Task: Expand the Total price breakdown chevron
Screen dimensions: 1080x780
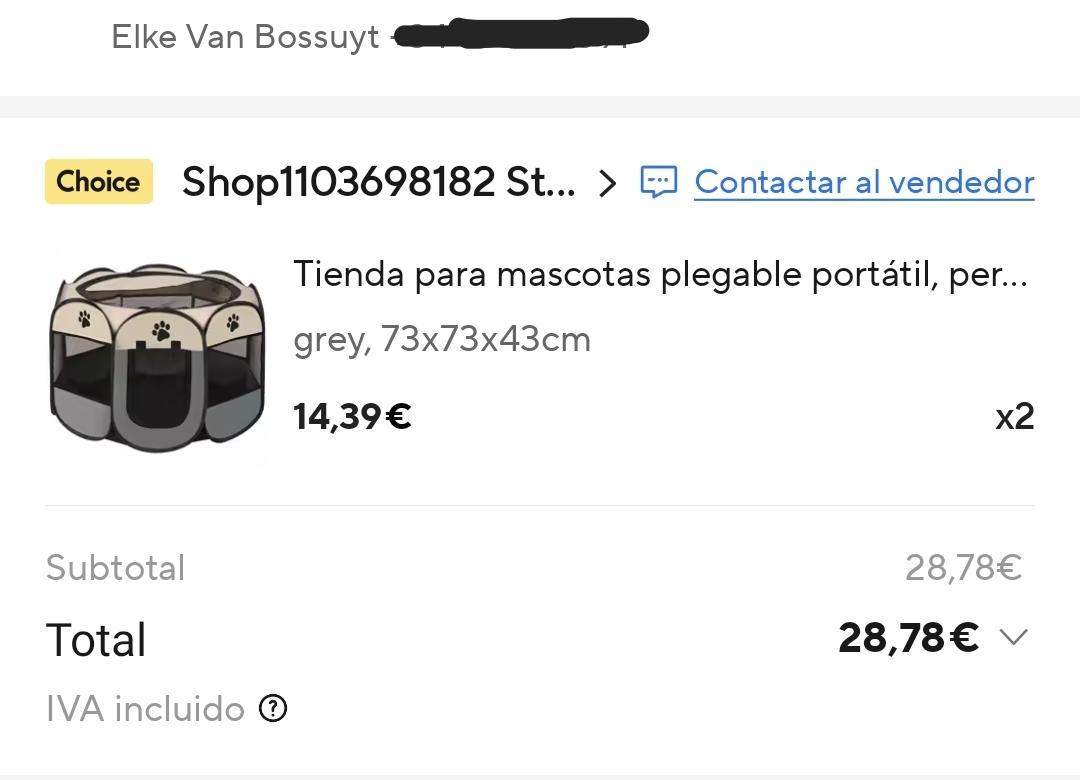Action: (1013, 637)
